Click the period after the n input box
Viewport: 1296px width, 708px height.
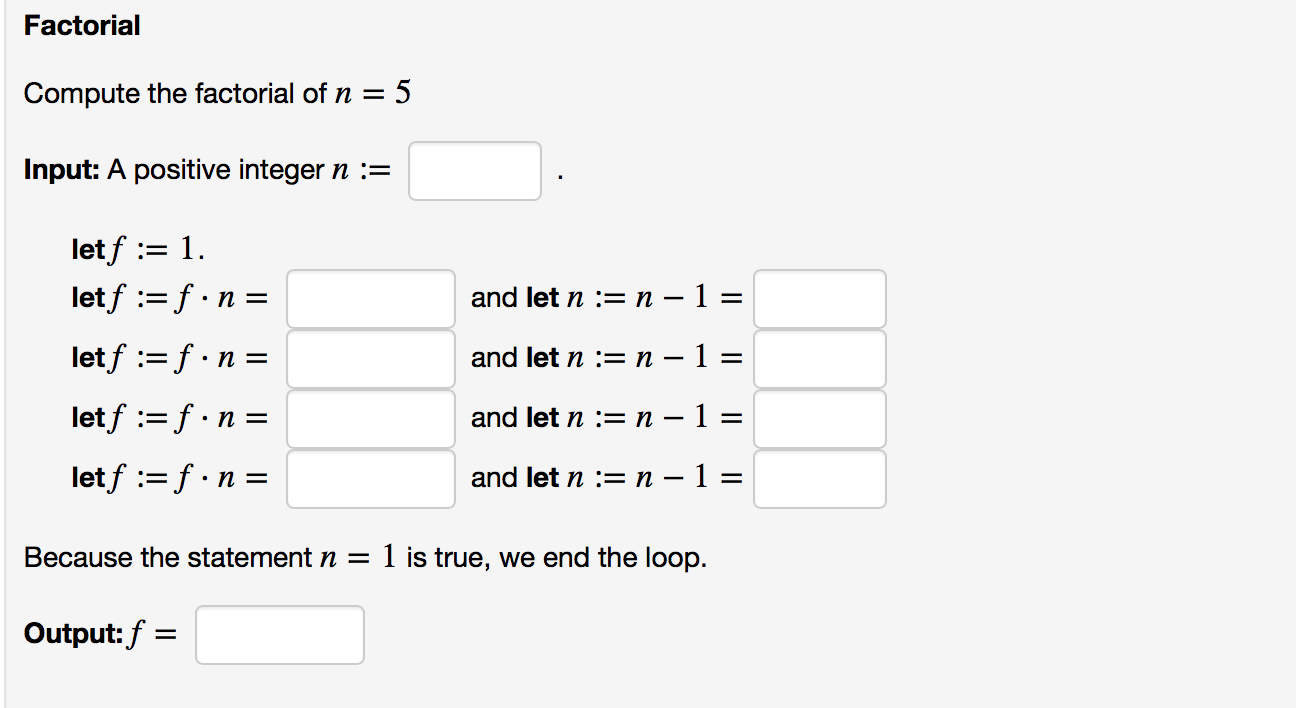tap(559, 176)
